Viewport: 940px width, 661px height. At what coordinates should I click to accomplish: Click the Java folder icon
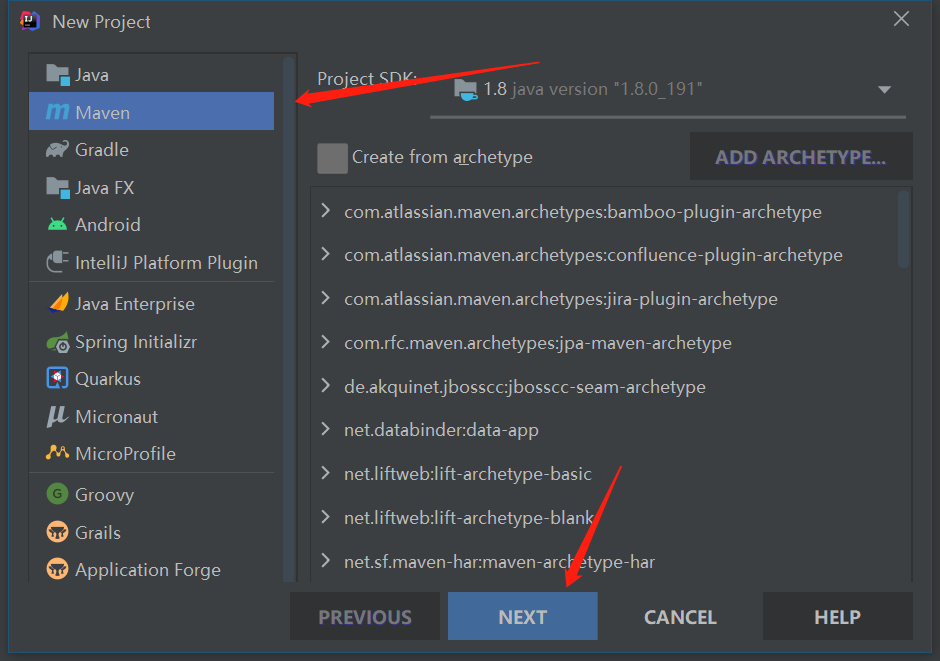(x=58, y=75)
